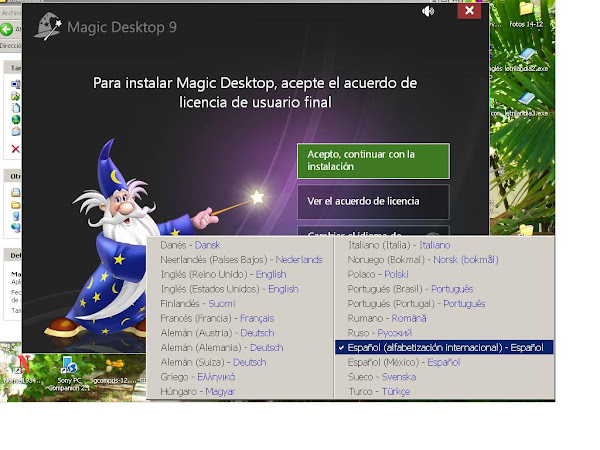Viewport: 600px width, 450px height.
Task: Select Sueco - Svenska
Action: (x=382, y=377)
